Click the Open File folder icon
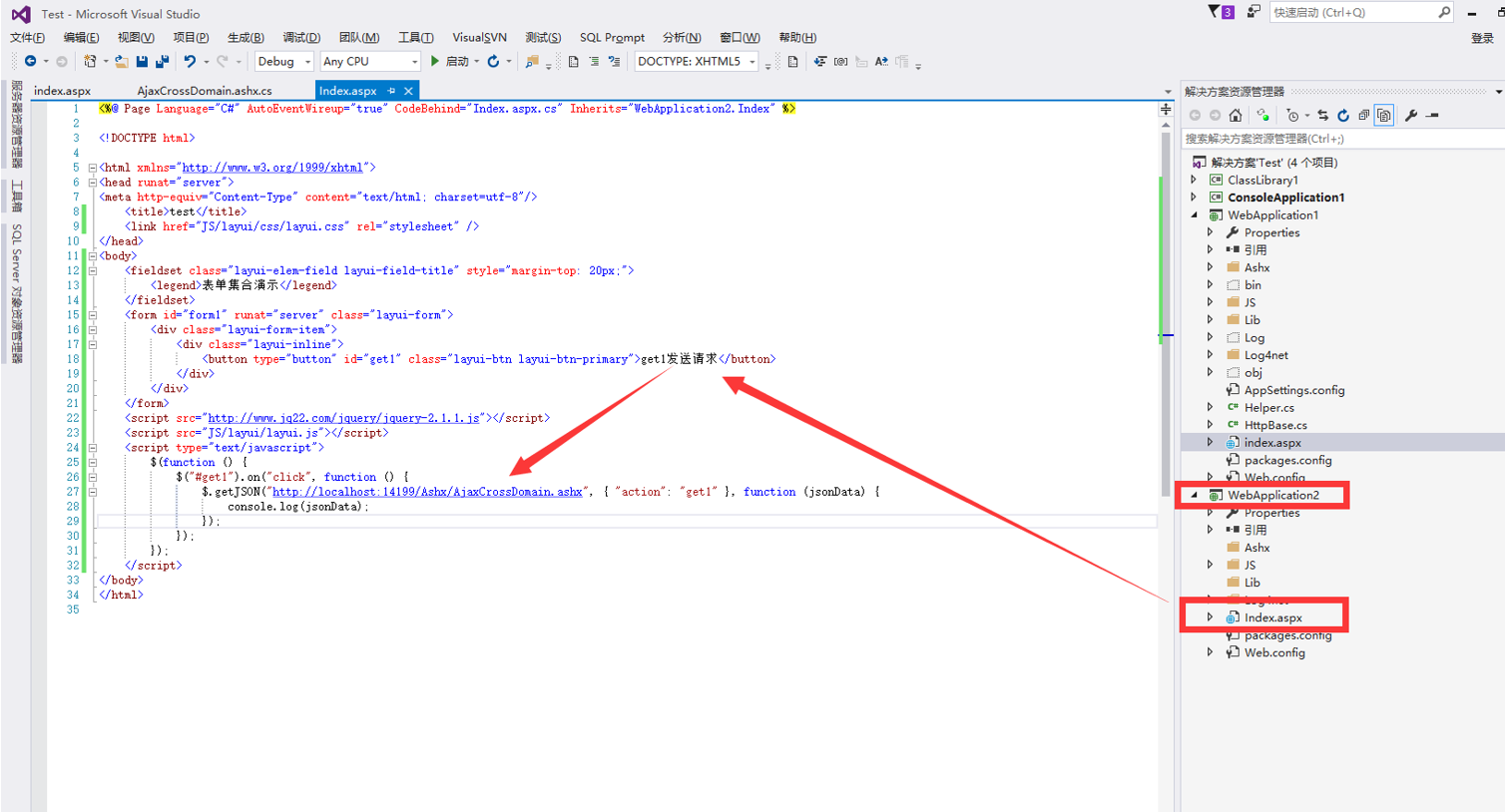 click(x=121, y=62)
